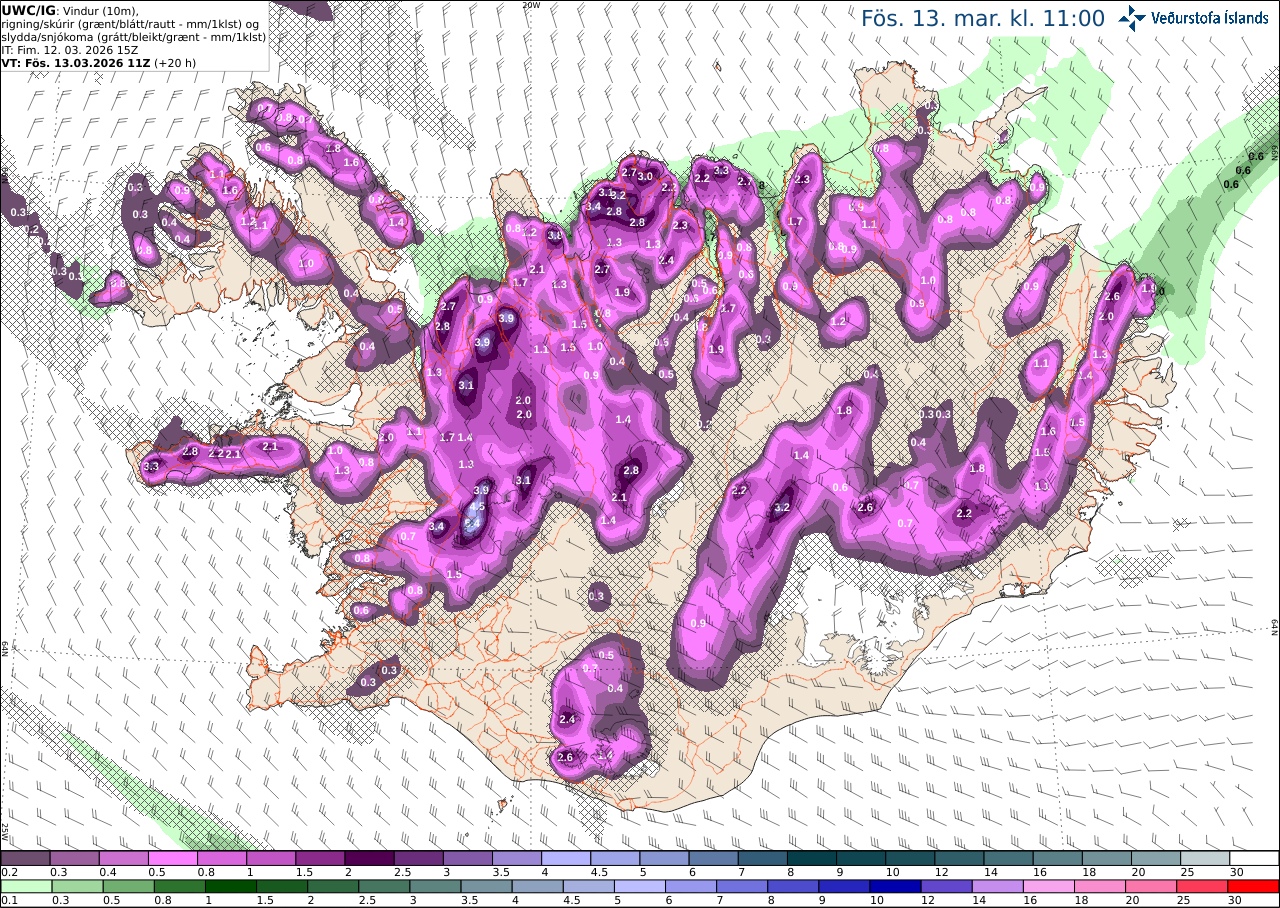
Task: Pick the top legend swatch labeled 25
Action: (x=1205, y=858)
